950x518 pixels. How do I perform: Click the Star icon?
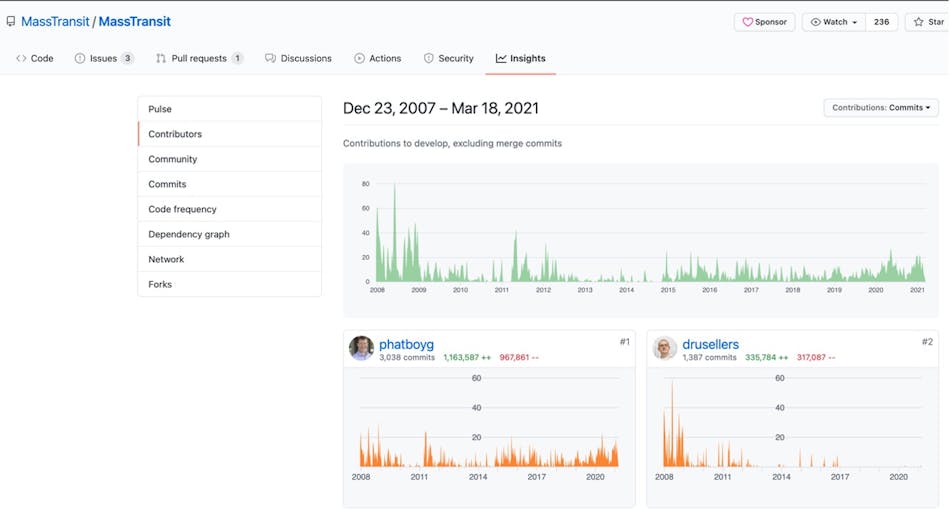pyautogui.click(x=918, y=22)
